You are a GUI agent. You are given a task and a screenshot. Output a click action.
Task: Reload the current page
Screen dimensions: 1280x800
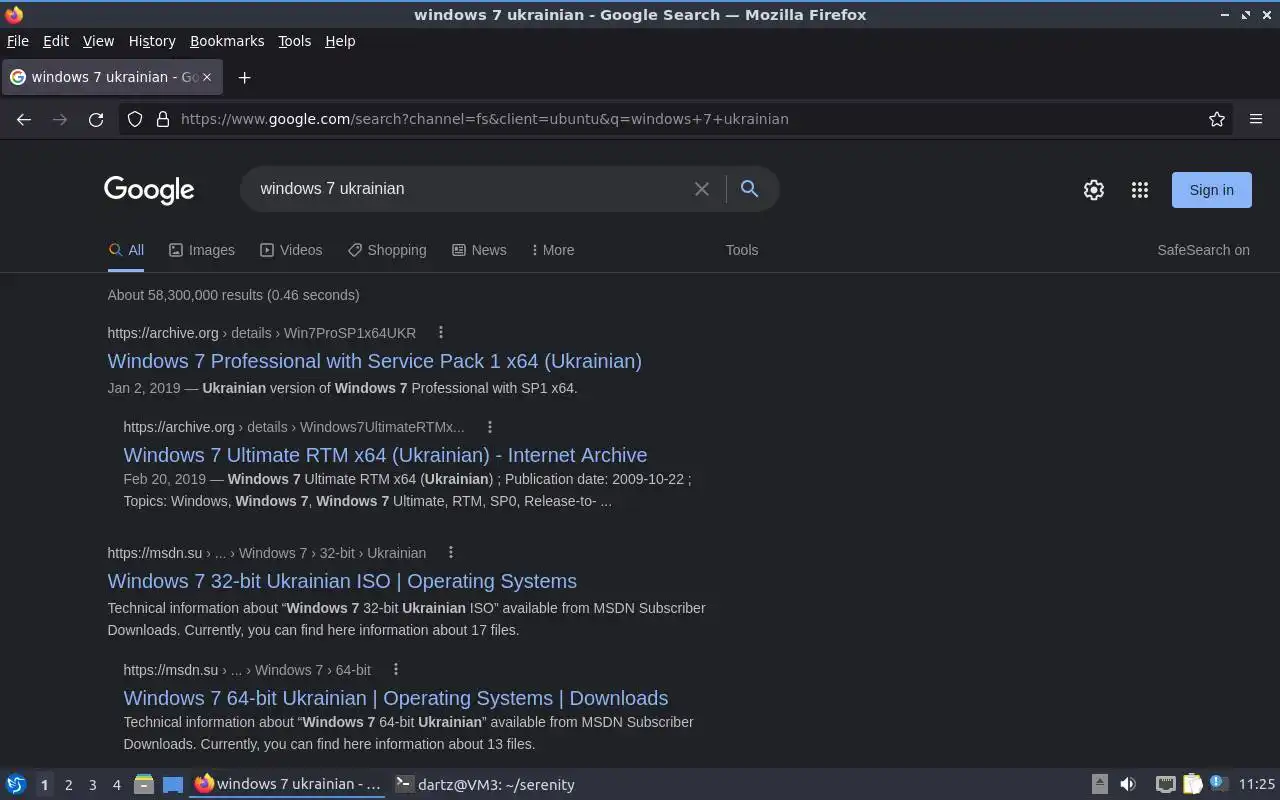click(96, 119)
